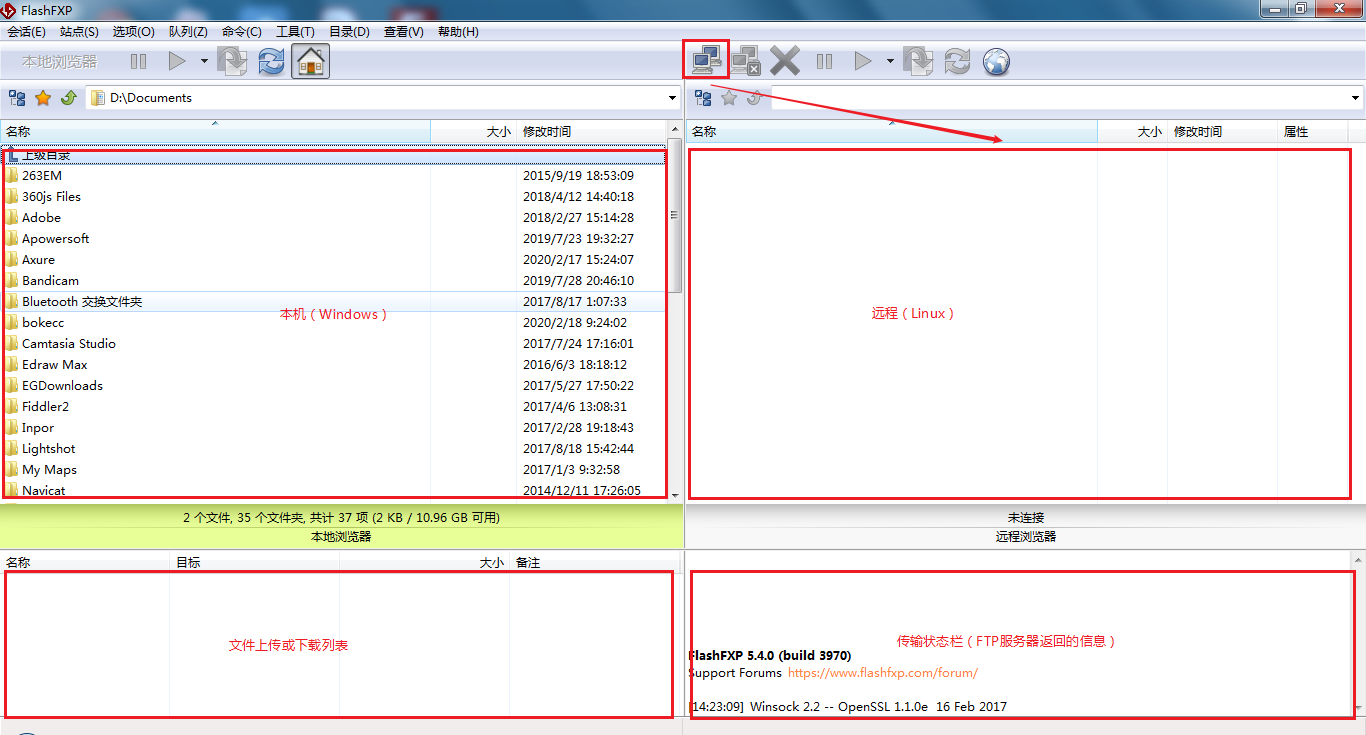The image size is (1366, 735).
Task: Click the remote pane transfer files icon
Action: [918, 62]
